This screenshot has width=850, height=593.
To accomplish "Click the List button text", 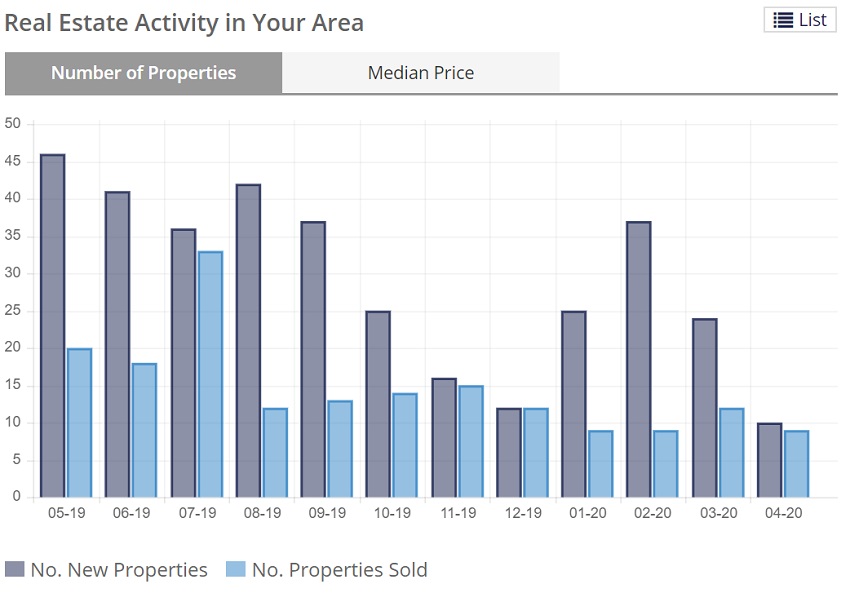I will [813, 20].
